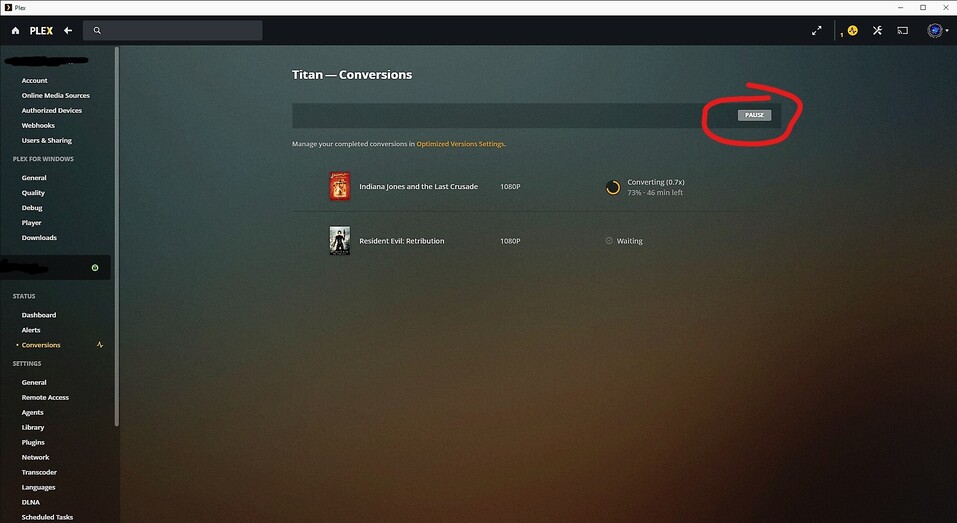Screen dimensions: 957x523
Task: Navigate back with the arrow icon
Action: [x=68, y=31]
